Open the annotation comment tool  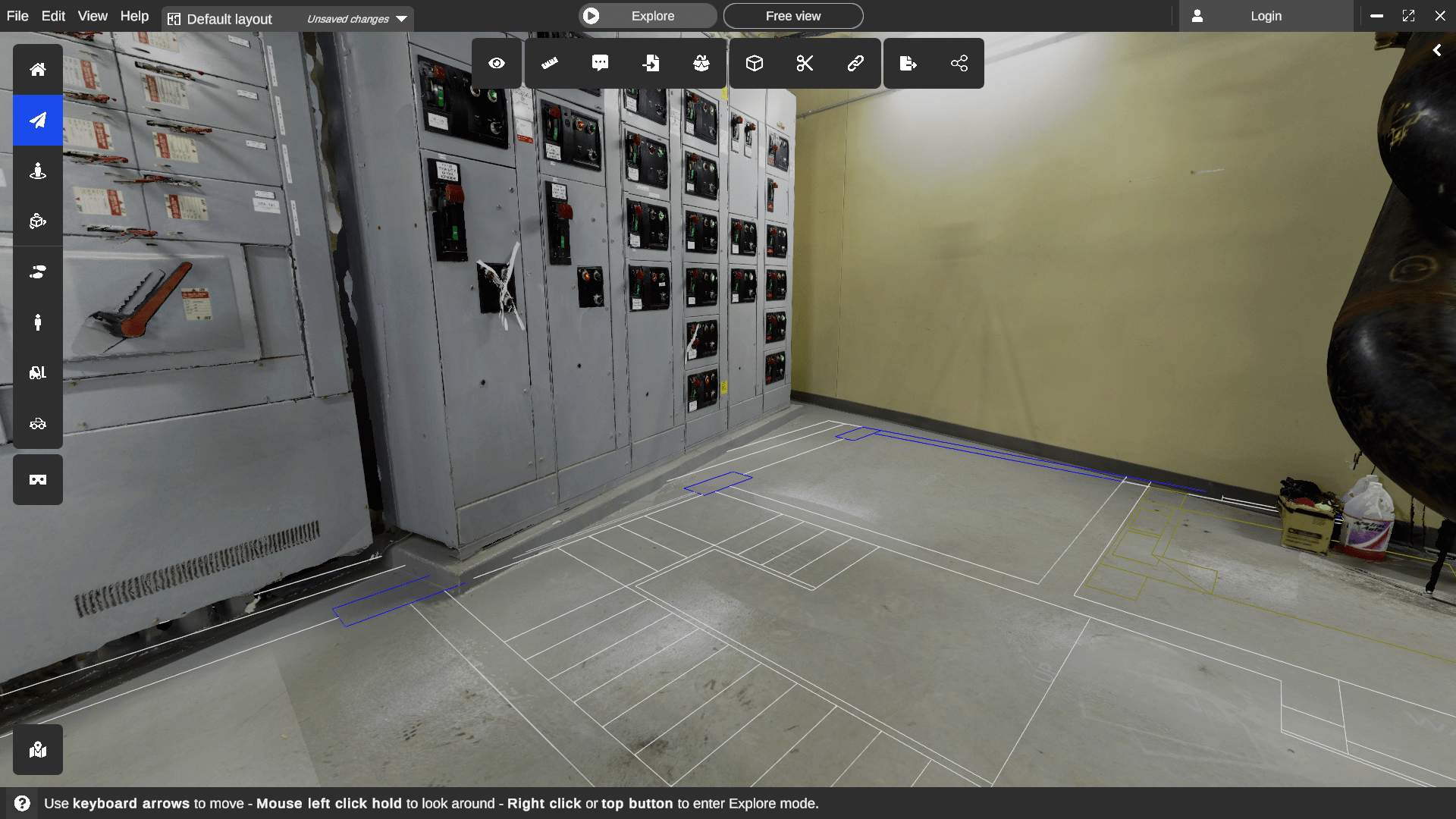point(600,63)
